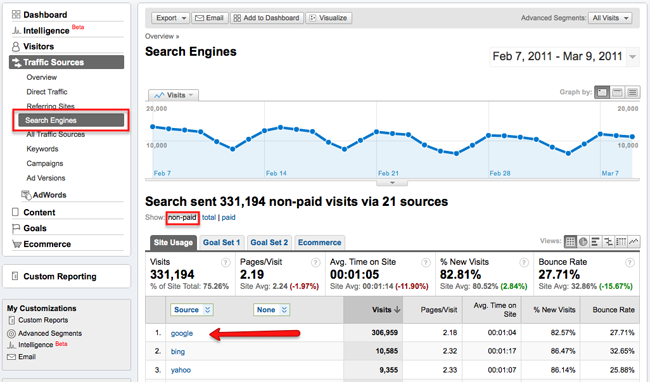
Task: Open the Source dimension dropdown
Action: click(x=192, y=309)
